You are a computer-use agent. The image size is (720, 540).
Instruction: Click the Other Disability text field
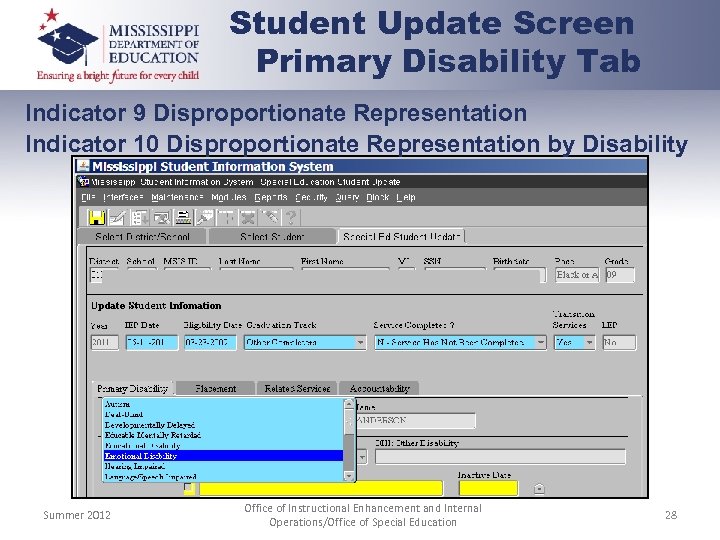500,457
